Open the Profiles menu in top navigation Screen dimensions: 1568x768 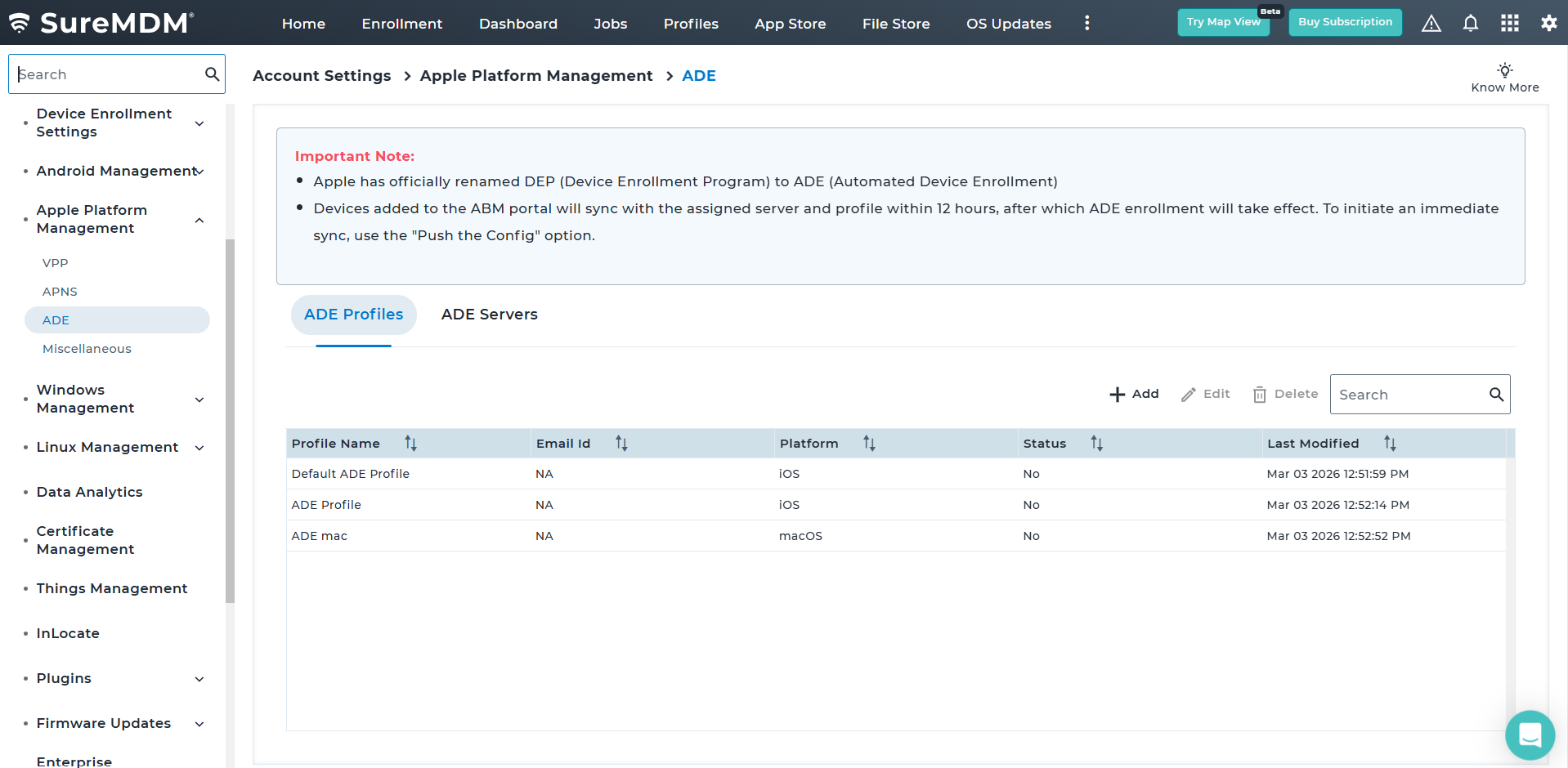coord(690,24)
